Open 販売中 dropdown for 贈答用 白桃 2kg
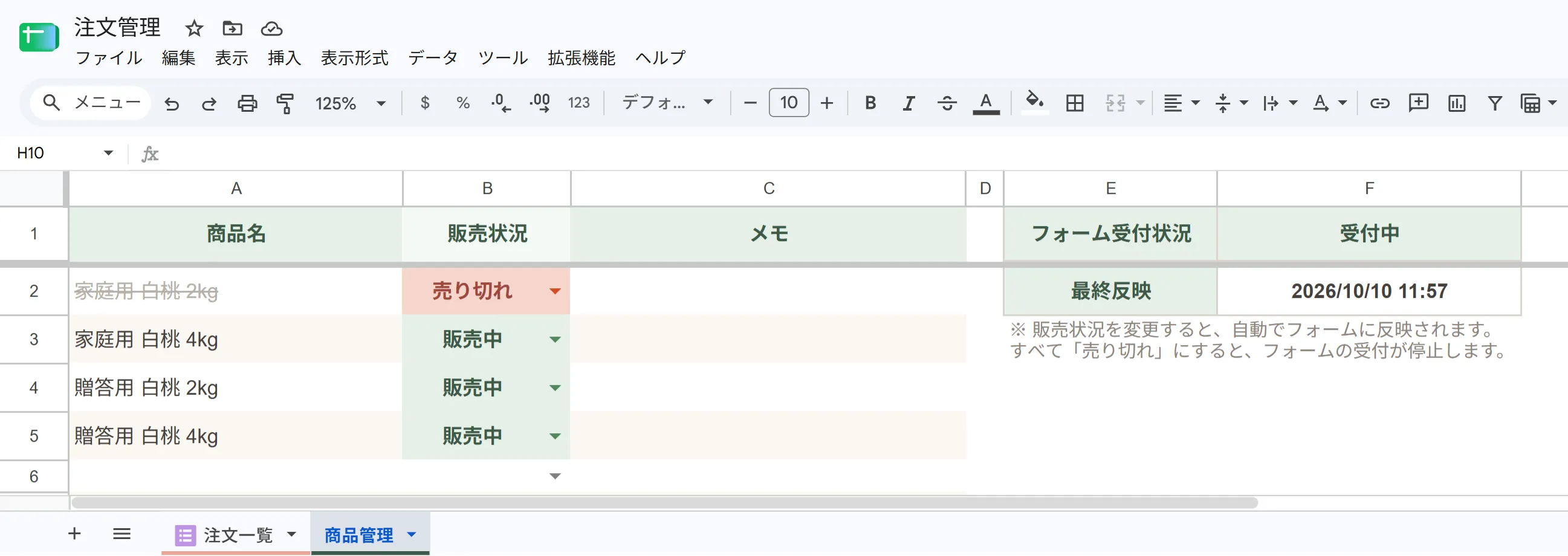 554,388
